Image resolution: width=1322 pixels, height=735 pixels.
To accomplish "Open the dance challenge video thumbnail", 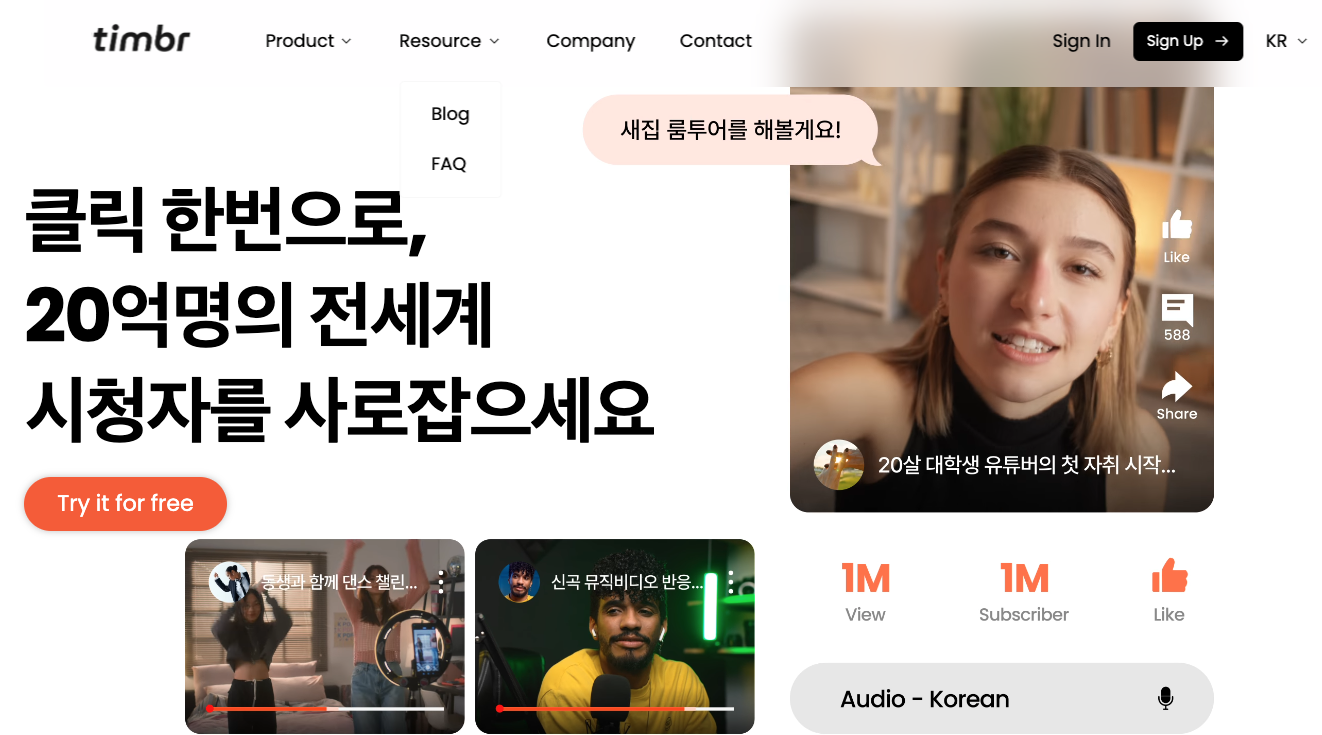I will click(325, 637).
